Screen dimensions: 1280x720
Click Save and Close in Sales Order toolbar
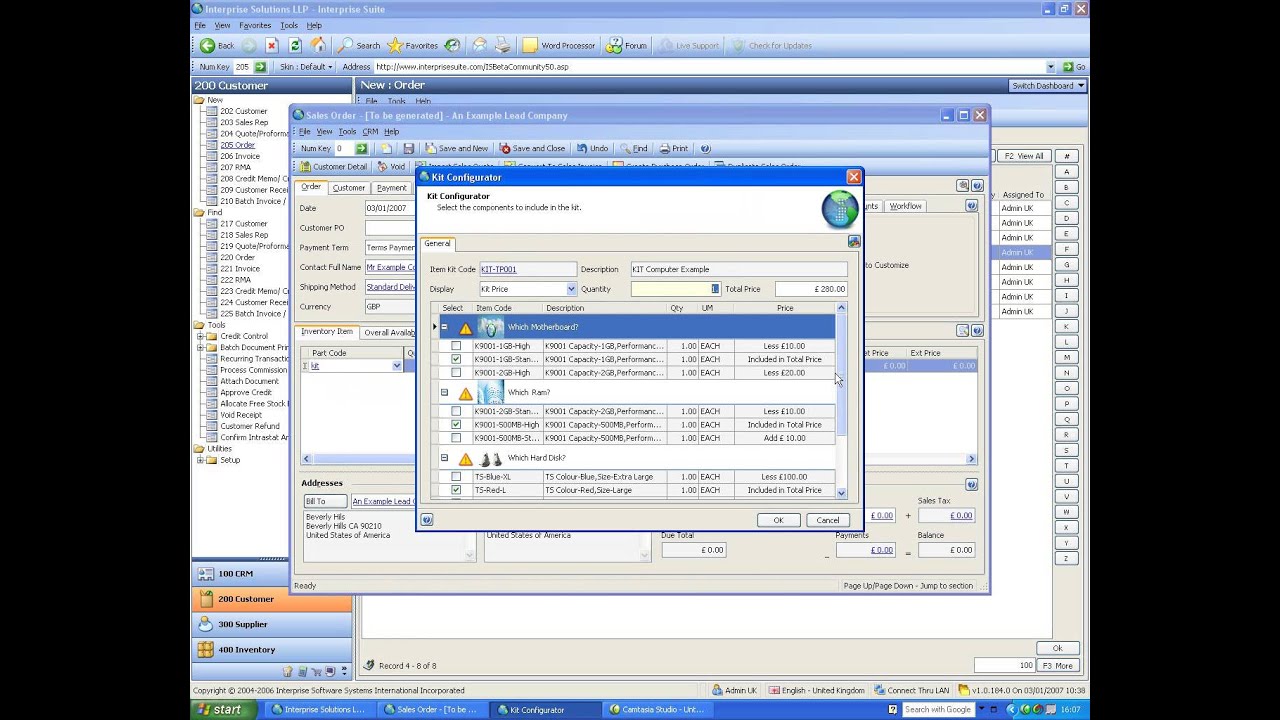(533, 148)
